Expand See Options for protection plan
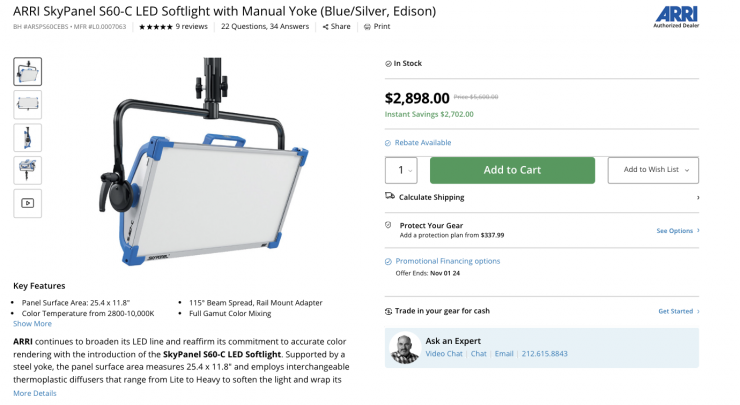 pyautogui.click(x=677, y=231)
